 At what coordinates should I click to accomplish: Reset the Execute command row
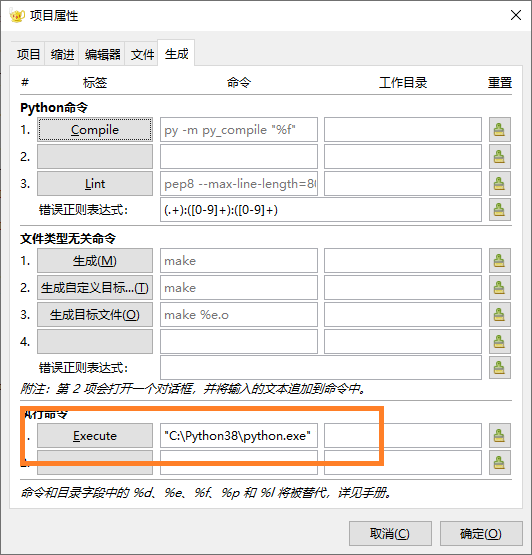click(x=499, y=435)
